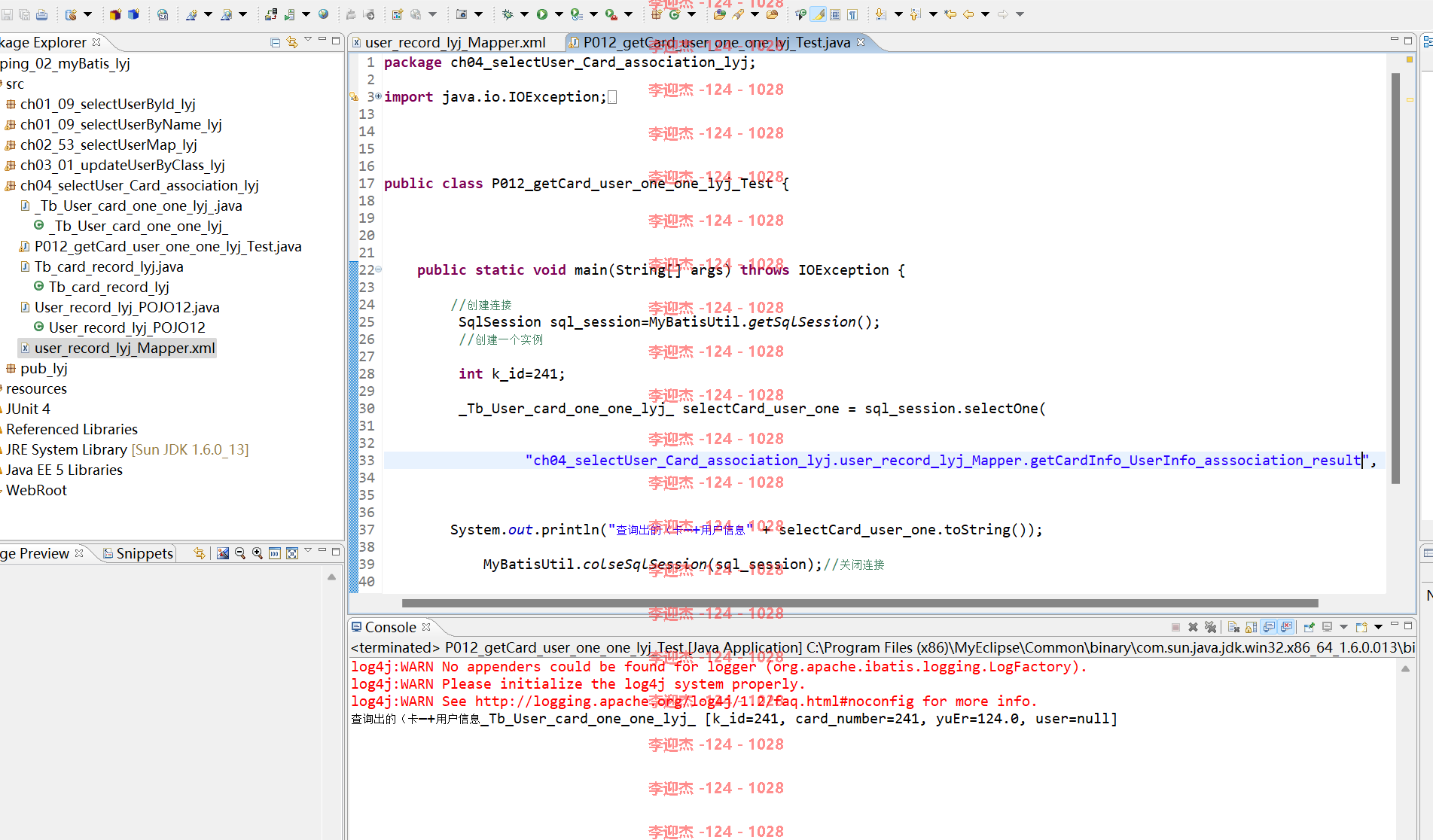Select P012_getCard_user_one_one_lyj_Test.java editor tab
The height and width of the screenshot is (840, 1433).
716,43
